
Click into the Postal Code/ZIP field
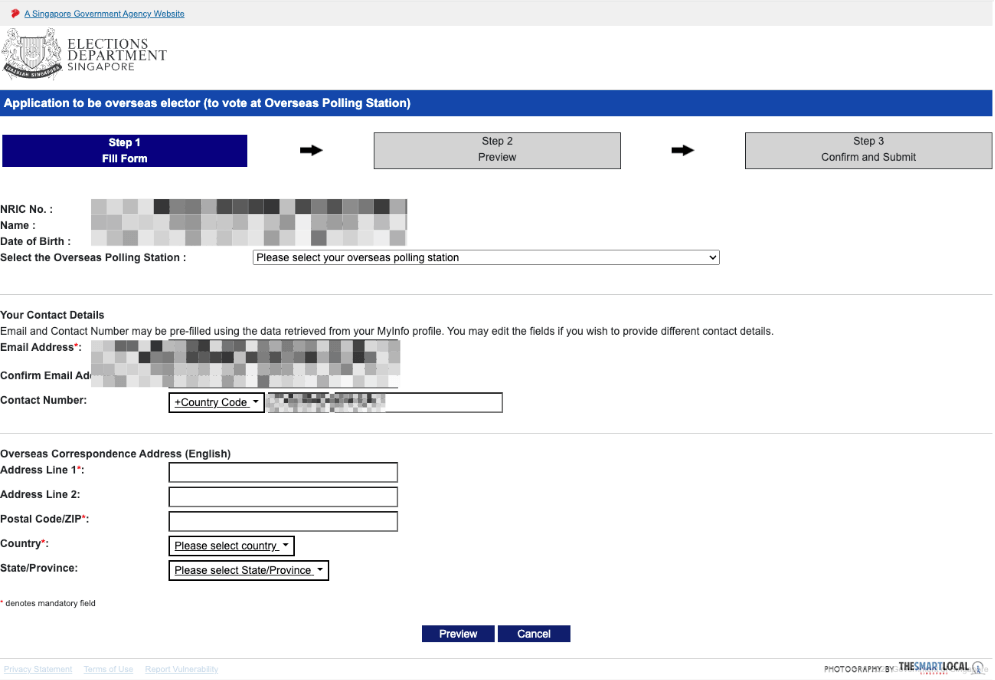pyautogui.click(x=283, y=521)
